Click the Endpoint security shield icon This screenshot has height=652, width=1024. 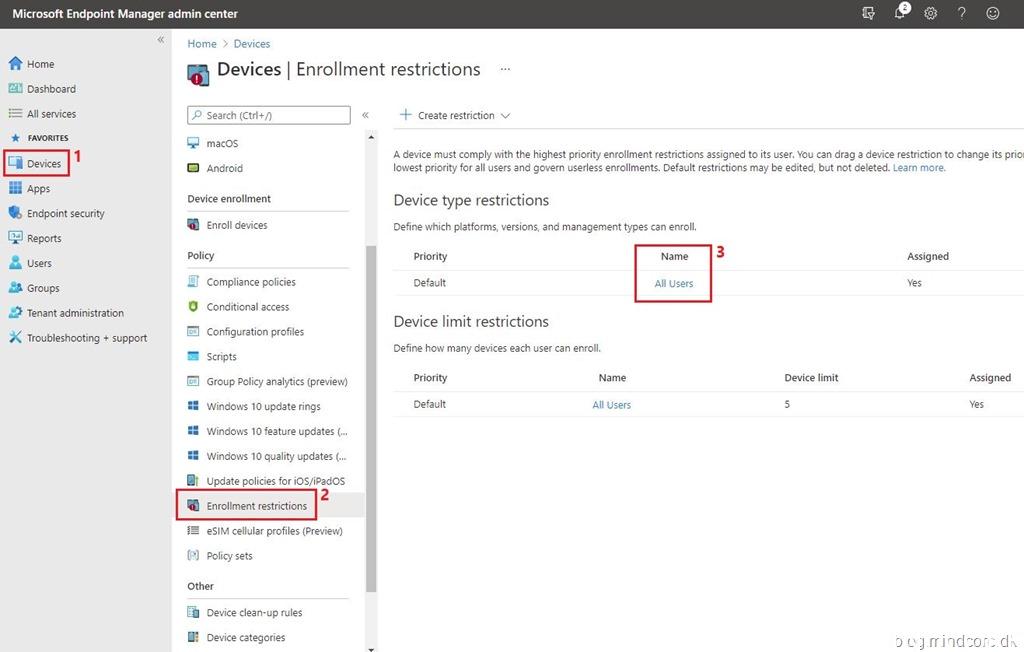coord(15,213)
